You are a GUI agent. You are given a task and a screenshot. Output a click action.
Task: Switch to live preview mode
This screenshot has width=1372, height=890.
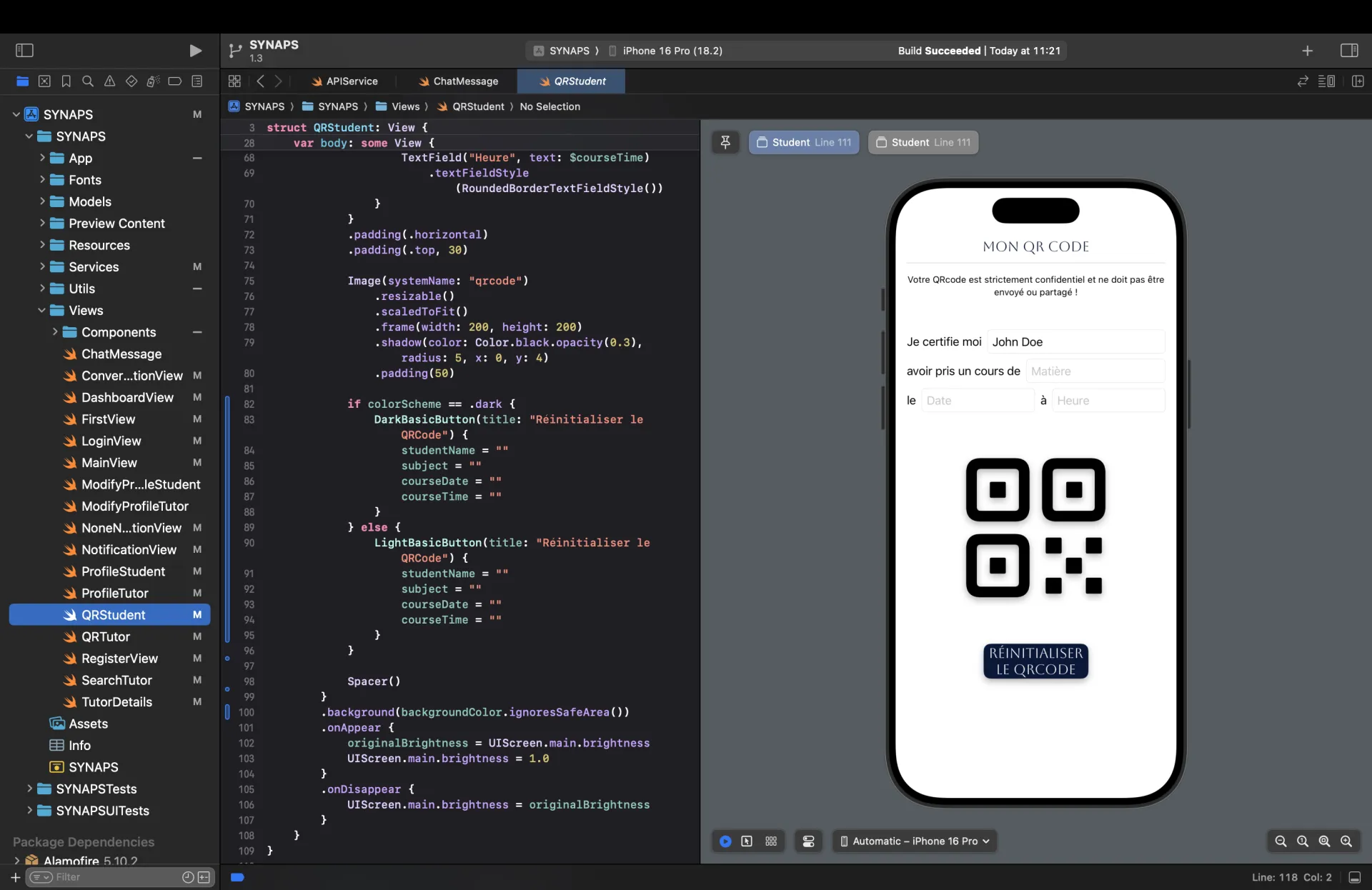(725, 841)
